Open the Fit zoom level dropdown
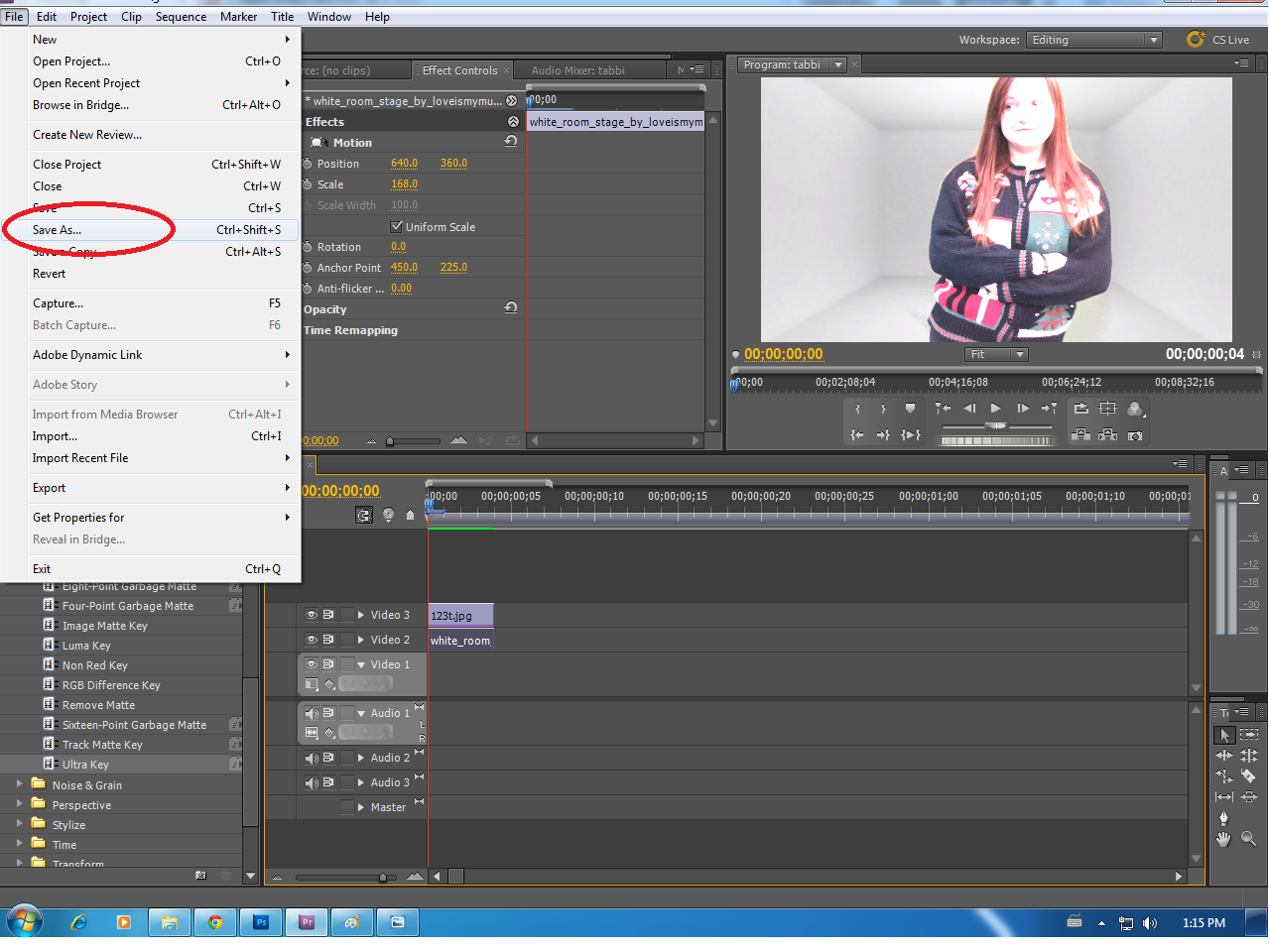Screen dimensions: 1270x952 pos(997,354)
